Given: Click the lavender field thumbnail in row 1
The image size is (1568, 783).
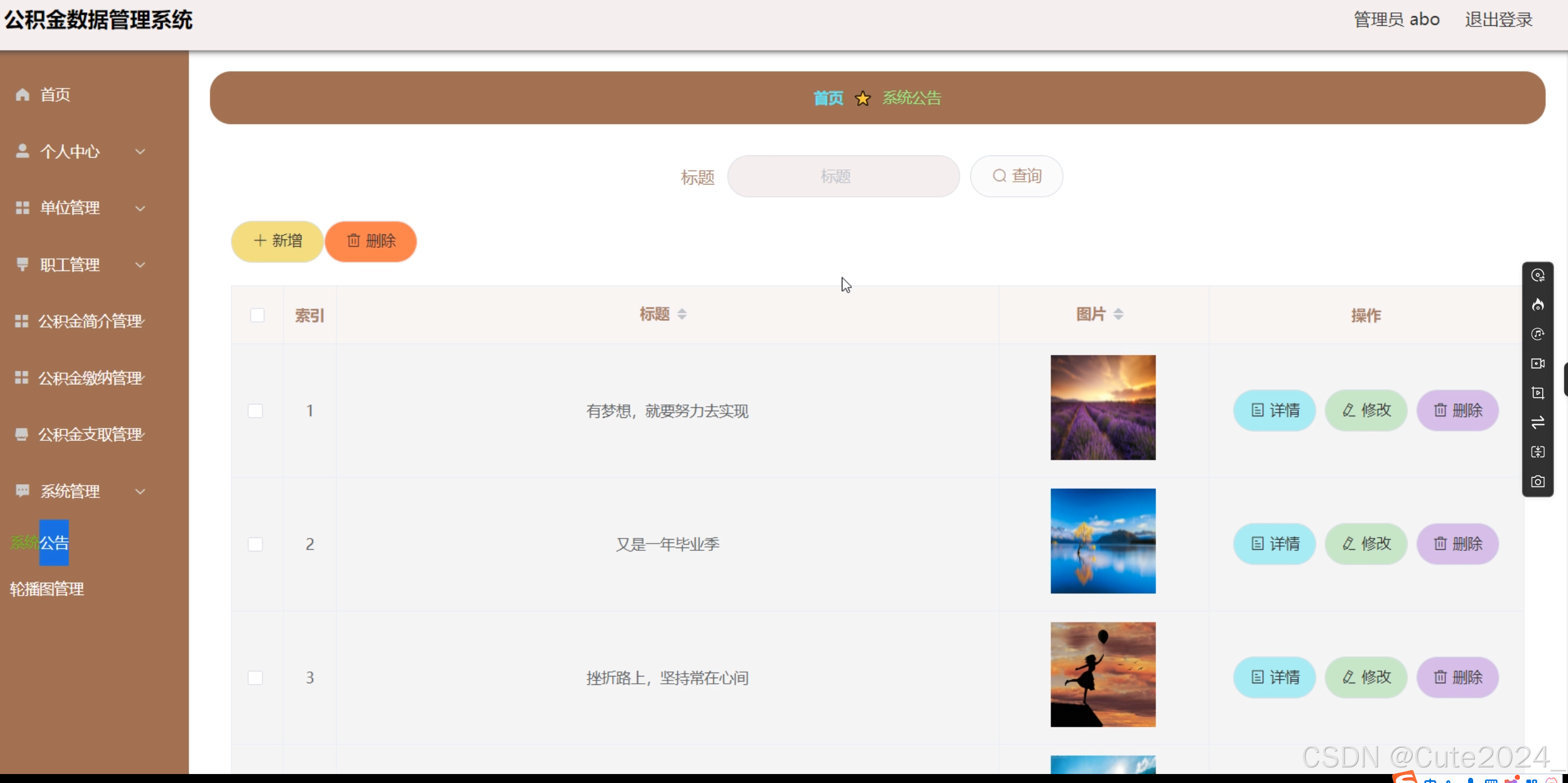Looking at the screenshot, I should [1102, 407].
